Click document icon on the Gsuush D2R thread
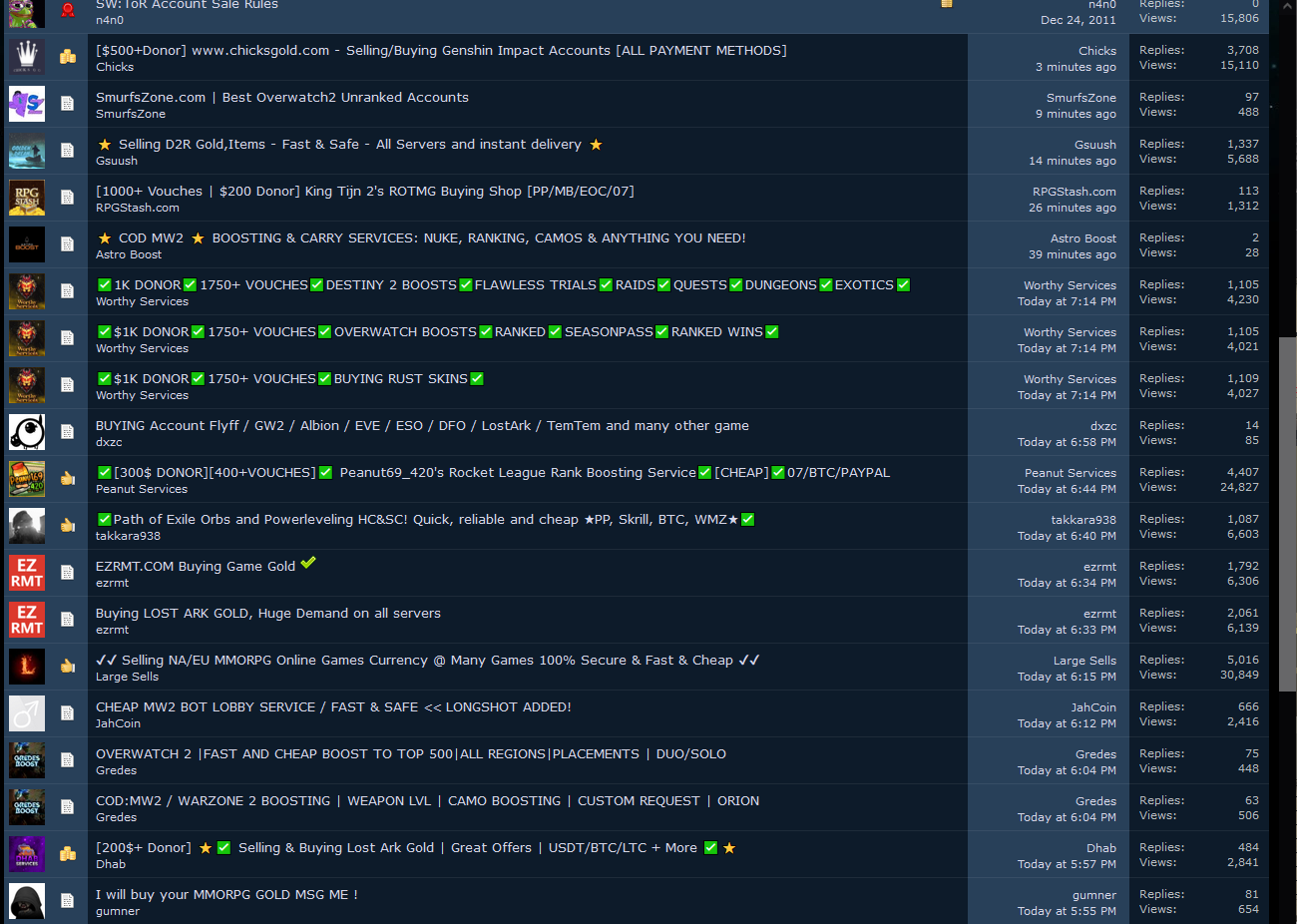 pyautogui.click(x=67, y=151)
